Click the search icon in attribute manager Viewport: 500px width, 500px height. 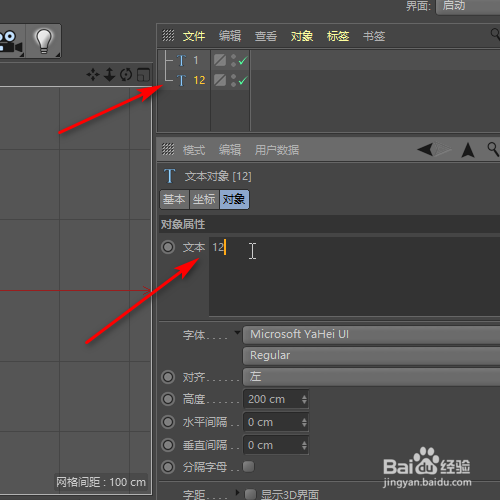(493, 149)
